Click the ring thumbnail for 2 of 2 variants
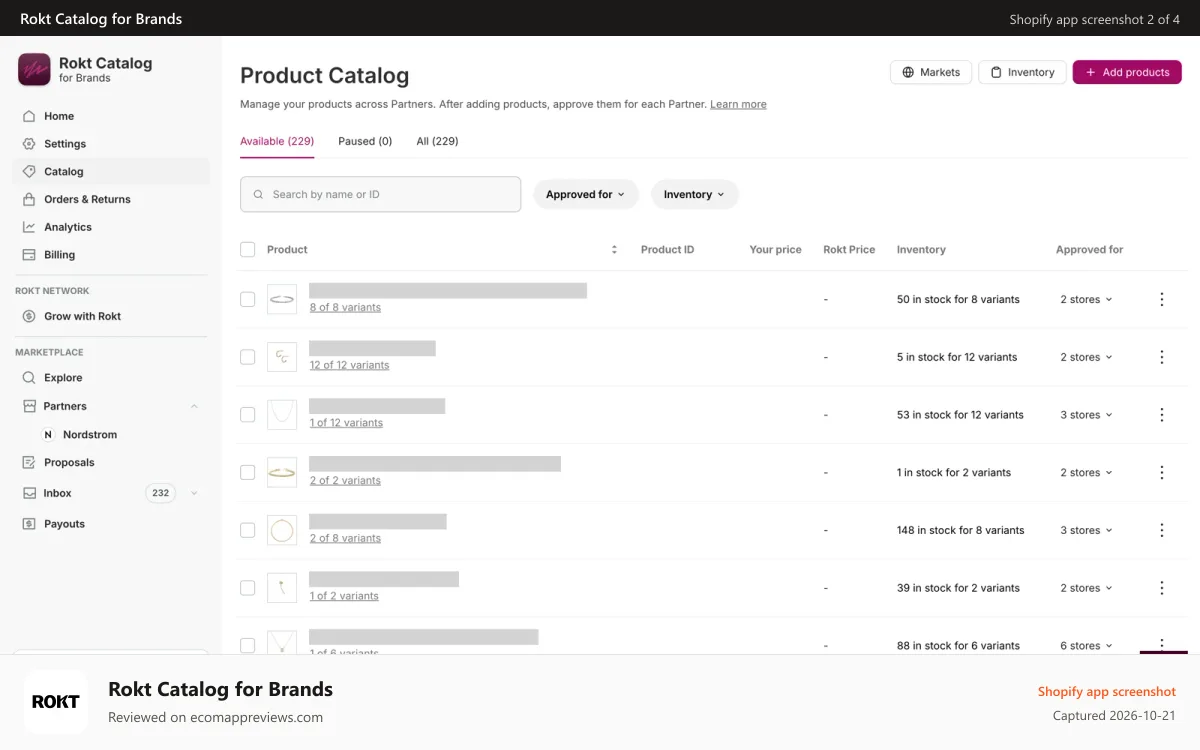Viewport: 1200px width, 750px height. (282, 473)
